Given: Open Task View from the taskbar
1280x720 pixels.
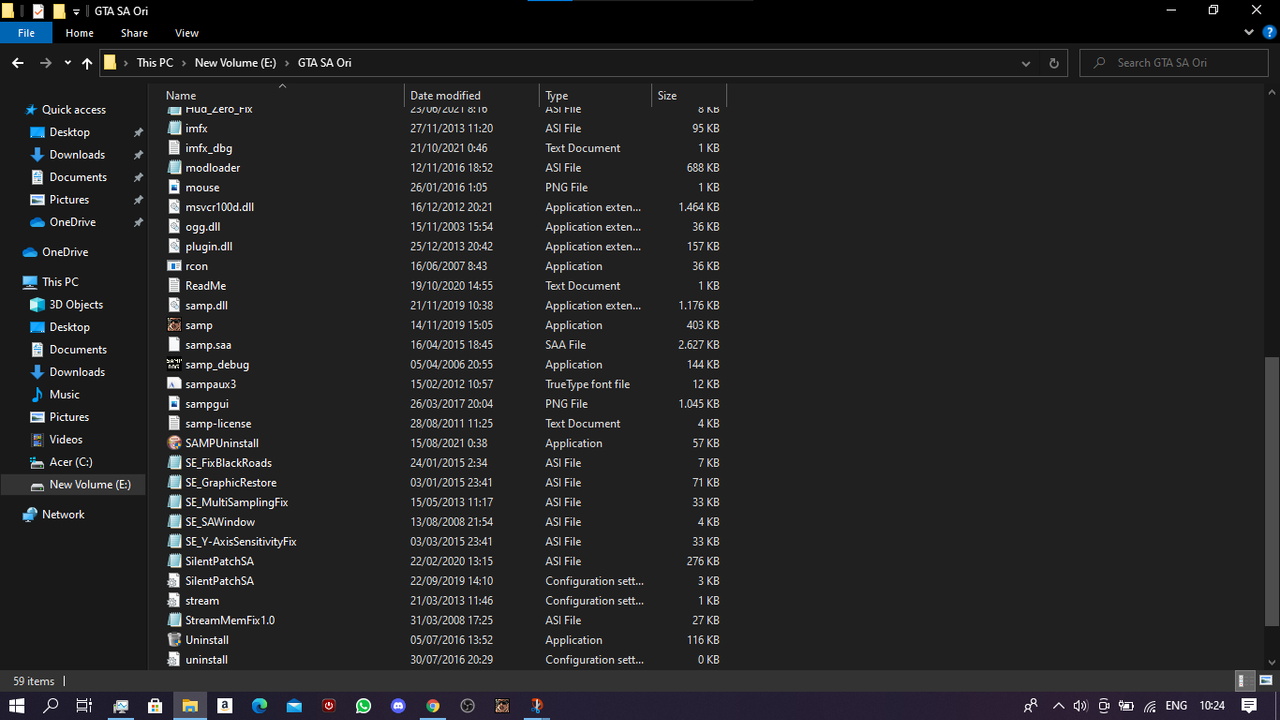Looking at the screenshot, I should (85, 705).
